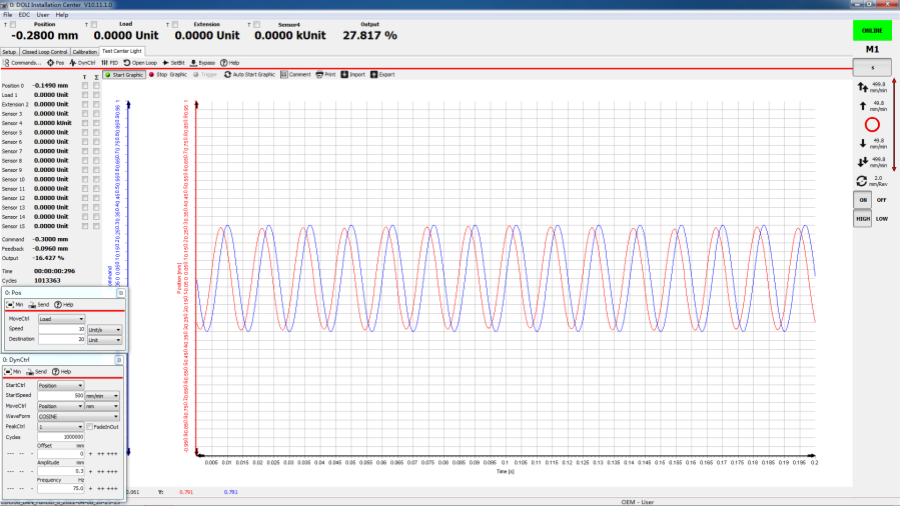Expand the StartCtrl Position dropdown

tap(60, 386)
